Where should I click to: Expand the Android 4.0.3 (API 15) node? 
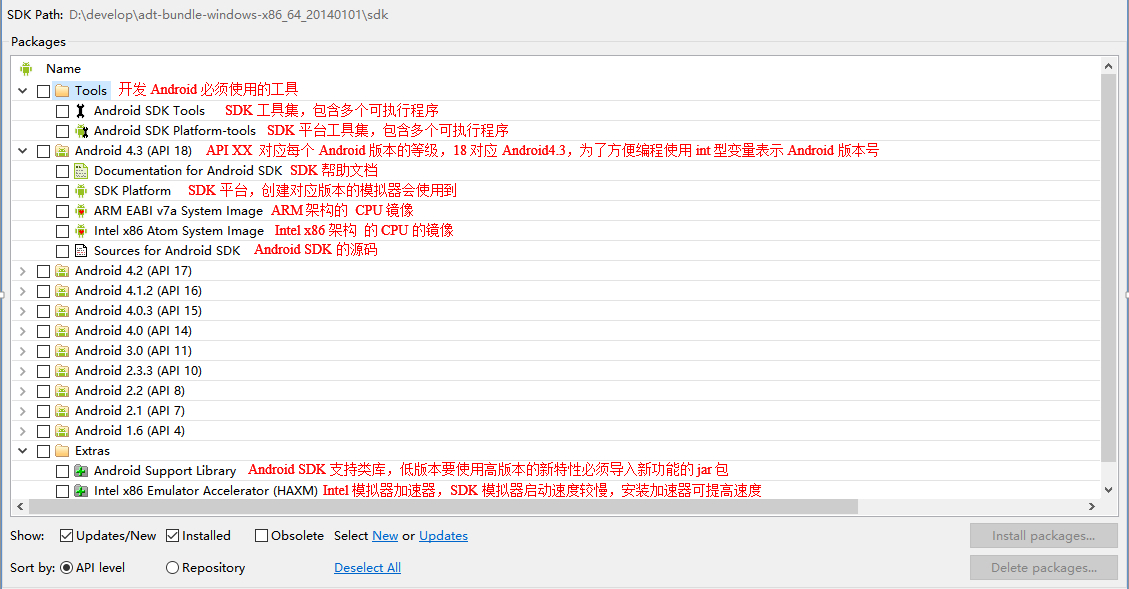point(22,311)
